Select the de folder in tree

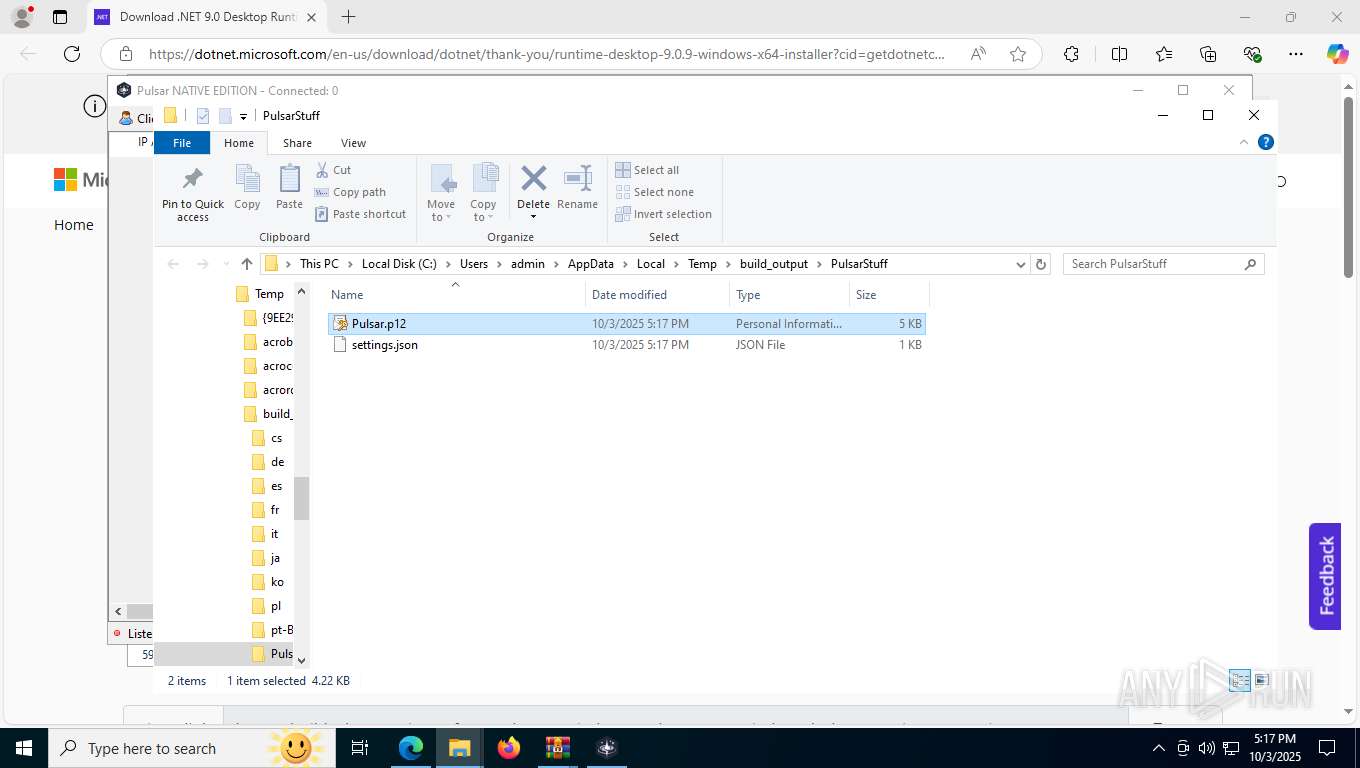[269, 462]
